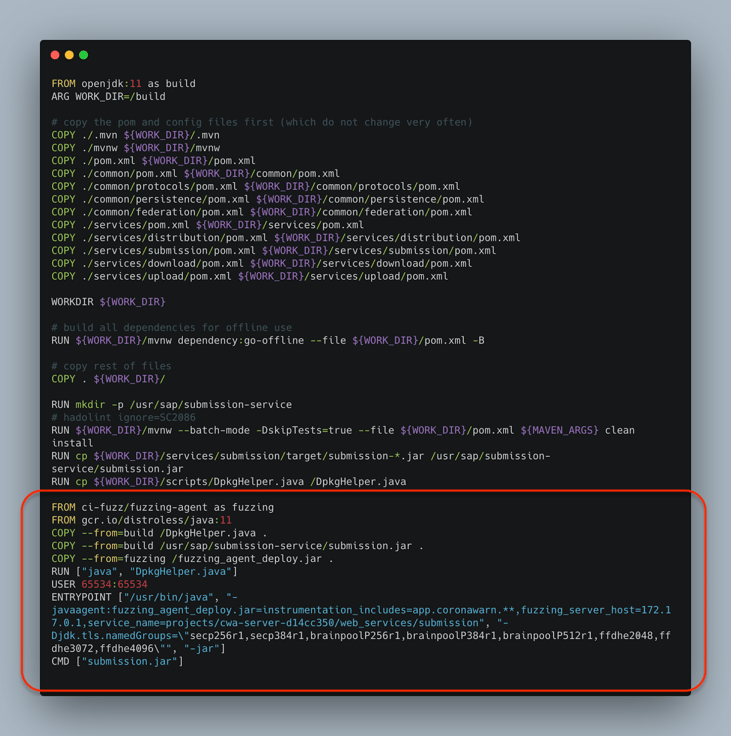Click the comment about copying pom and config files
Viewport: 731px width, 736px height.
(262, 122)
